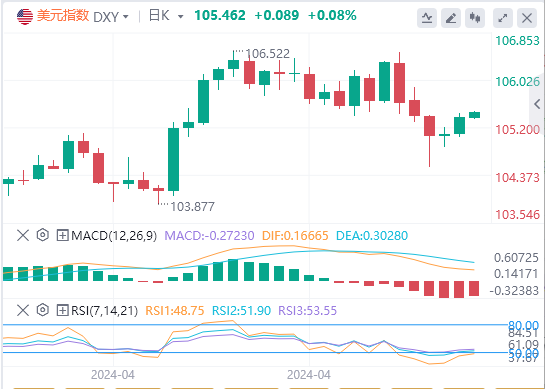Toggle MACD panel expand plus box
Viewport: 545px width, 389px height.
(62, 236)
